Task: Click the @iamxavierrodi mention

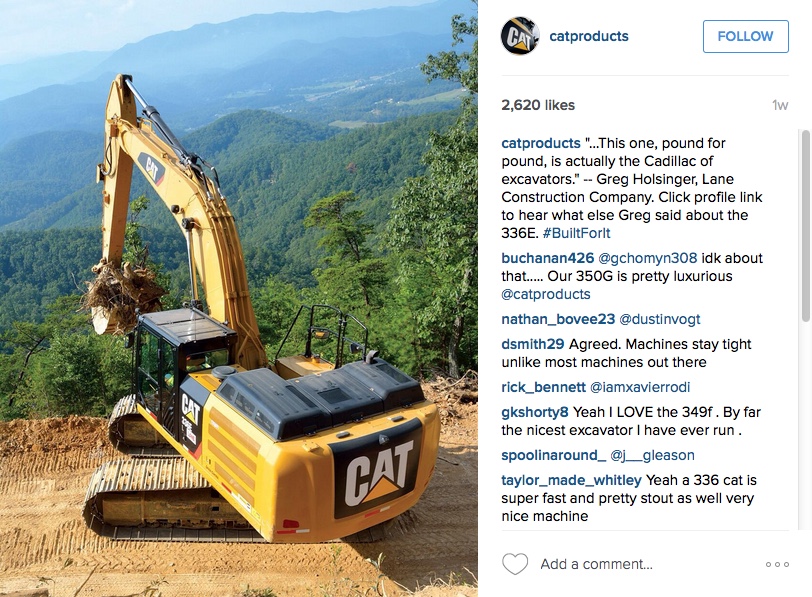Action: pos(640,387)
